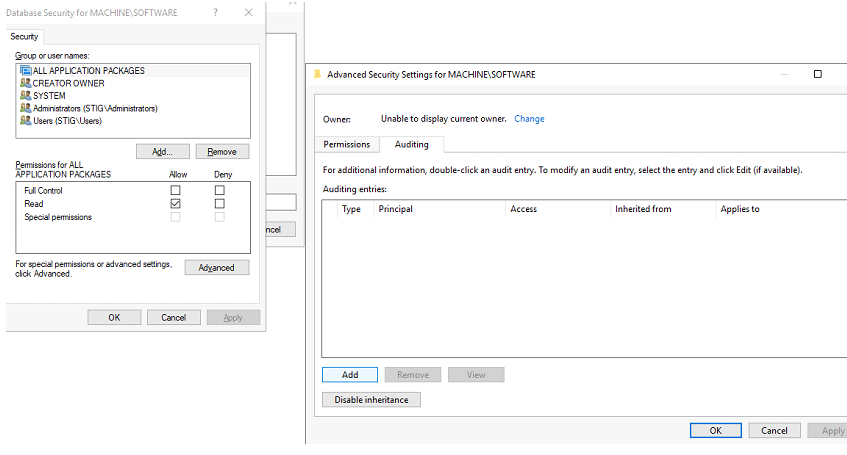The width and height of the screenshot is (847, 455).
Task: Check the Read Deny checkbox
Action: [x=220, y=203]
